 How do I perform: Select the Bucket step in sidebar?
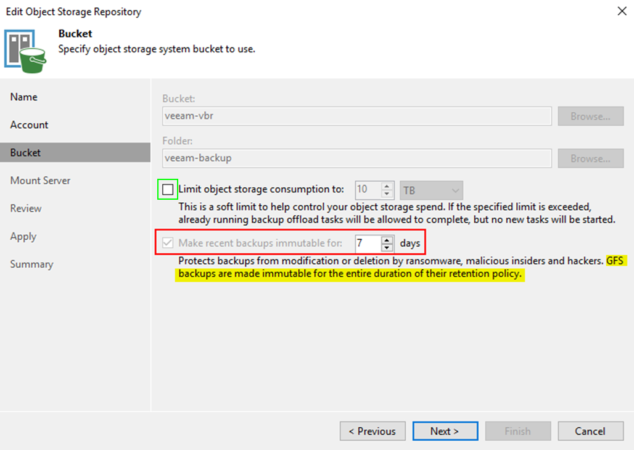pos(26,153)
